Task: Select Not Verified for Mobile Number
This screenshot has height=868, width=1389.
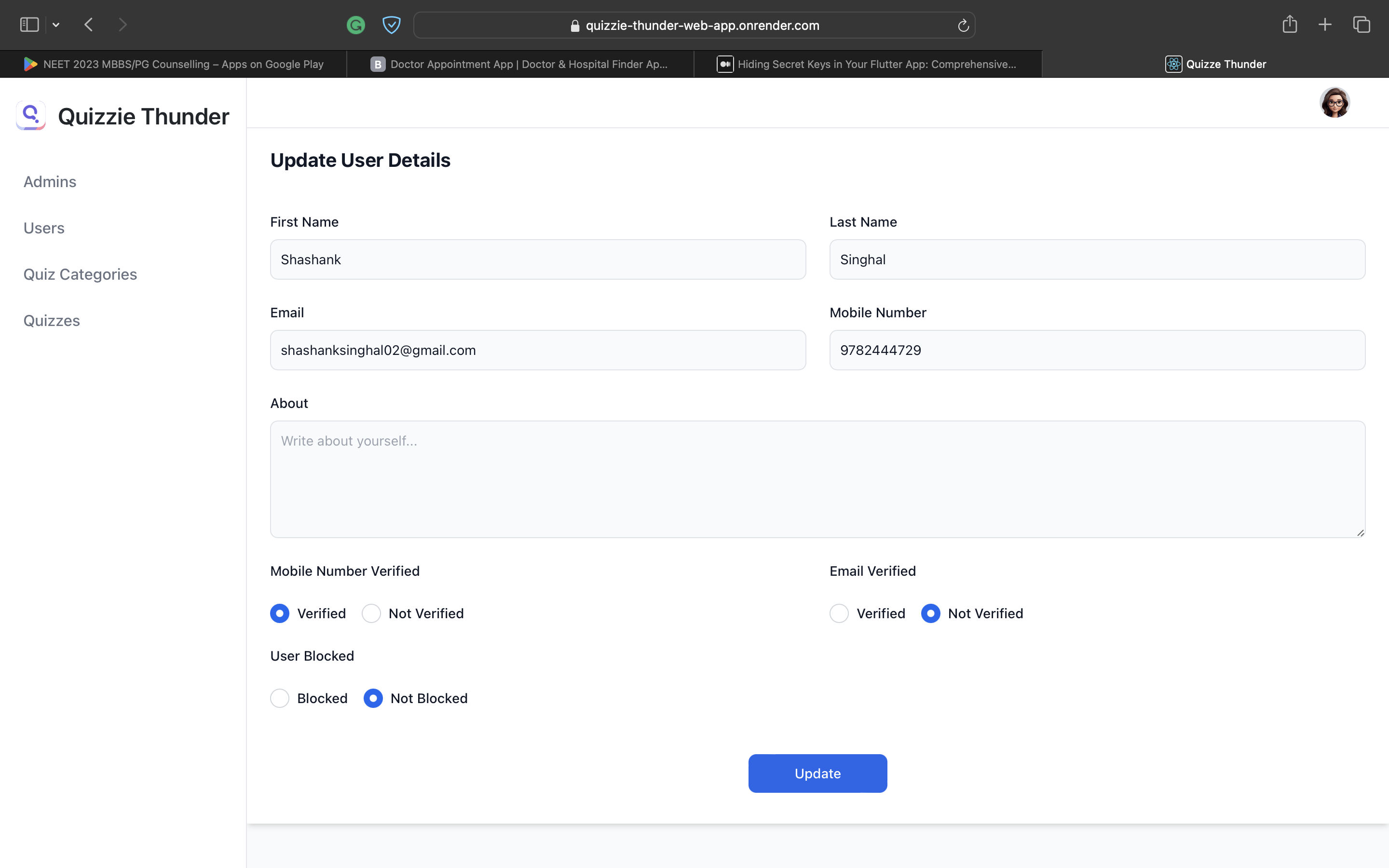Action: click(371, 613)
